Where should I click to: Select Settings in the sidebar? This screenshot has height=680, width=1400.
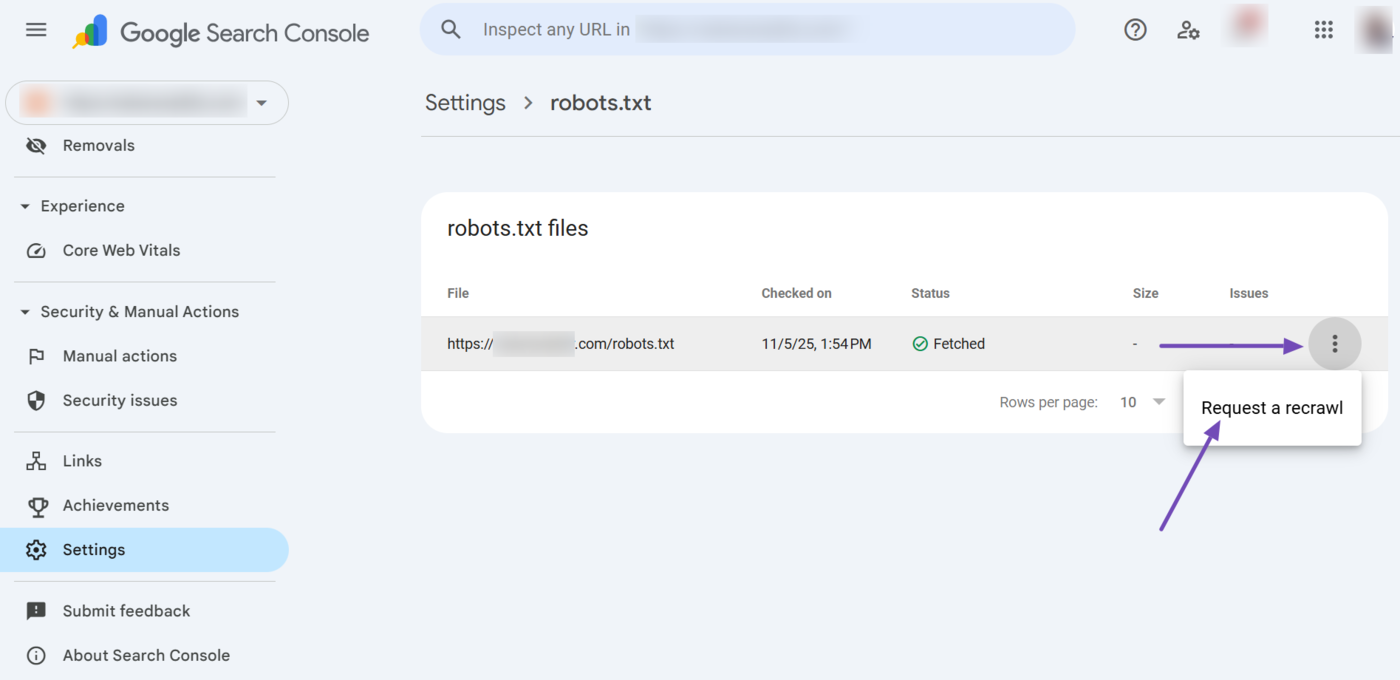click(x=93, y=549)
